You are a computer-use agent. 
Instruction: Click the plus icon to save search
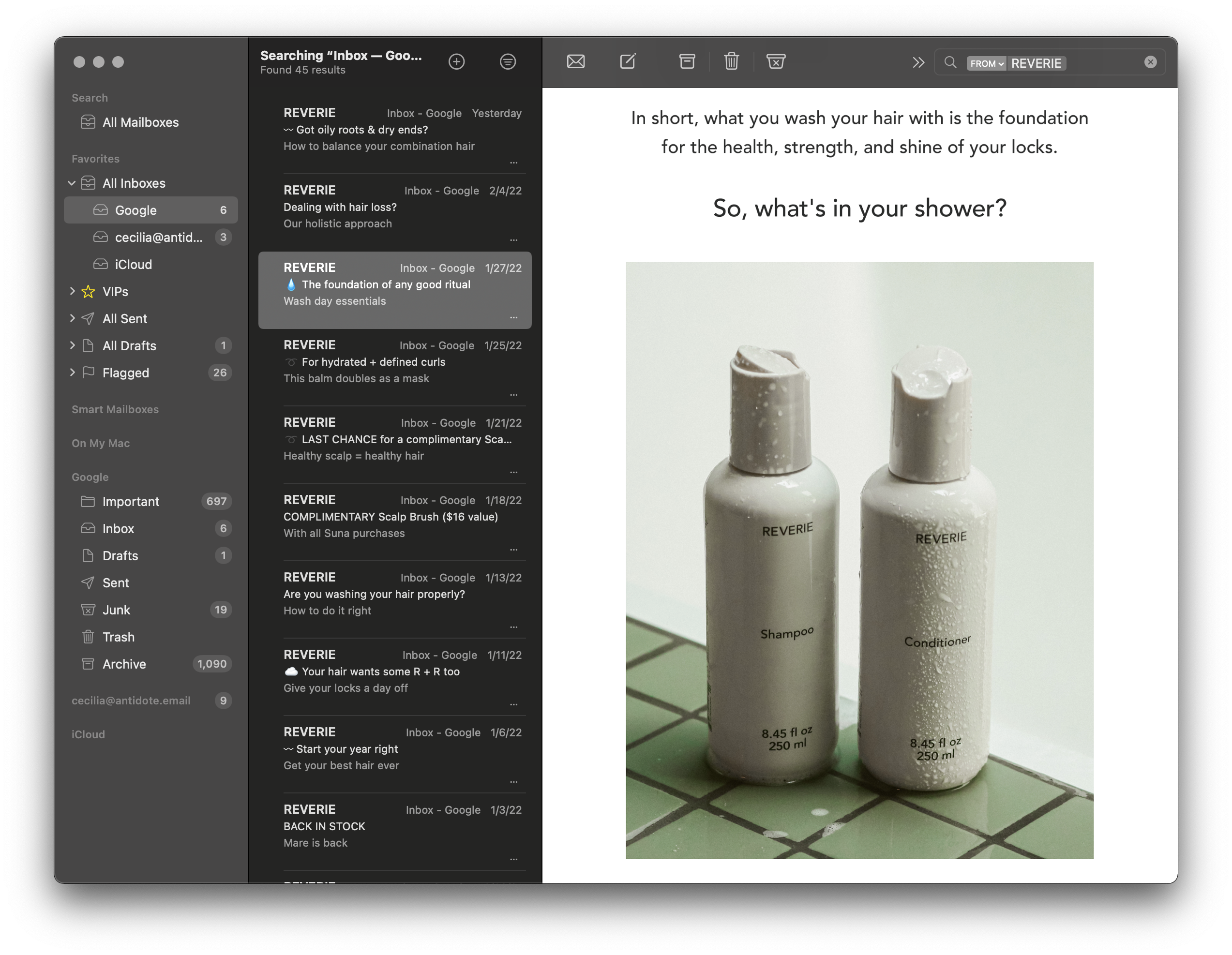pos(456,61)
